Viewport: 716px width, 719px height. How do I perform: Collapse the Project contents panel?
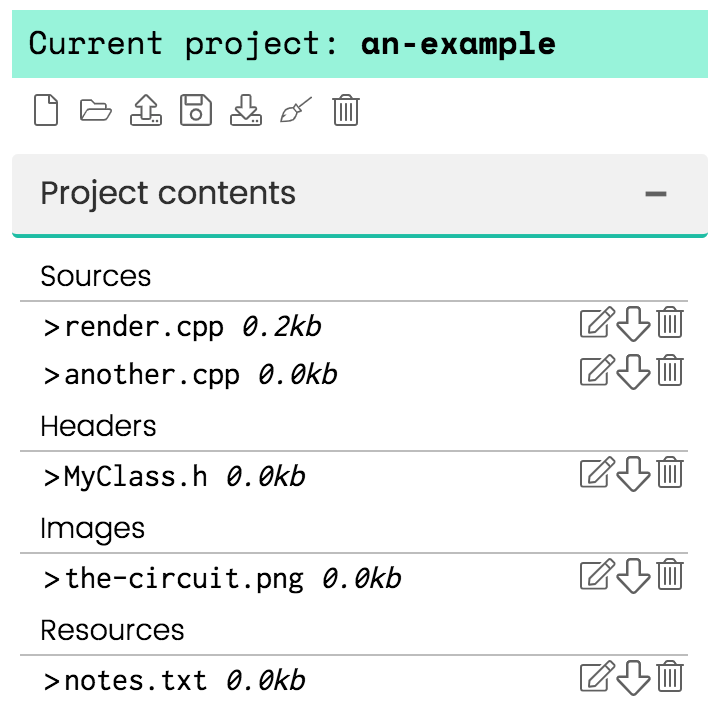655,194
